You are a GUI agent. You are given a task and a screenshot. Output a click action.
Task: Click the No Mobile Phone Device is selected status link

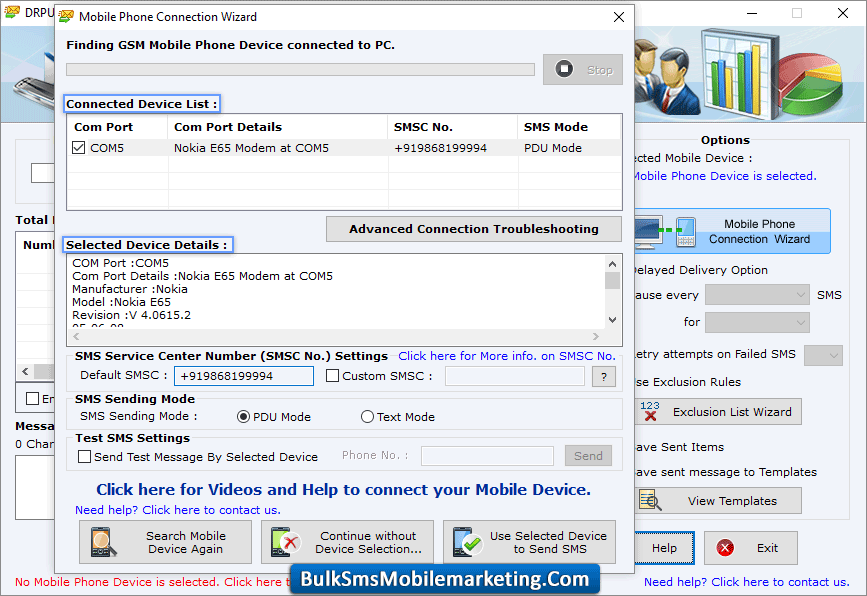click(x=153, y=582)
